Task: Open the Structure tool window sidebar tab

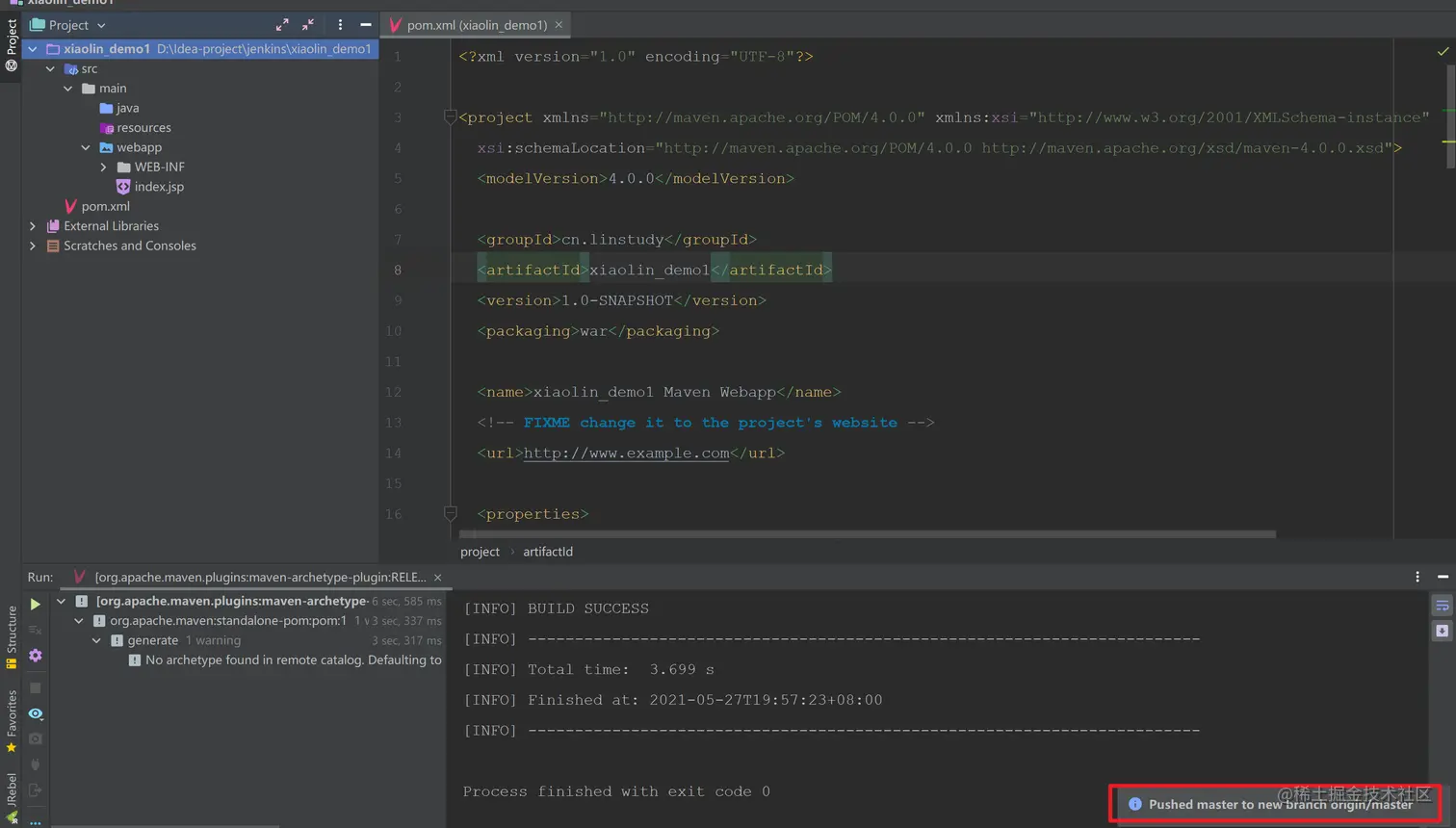Action: pyautogui.click(x=11, y=636)
